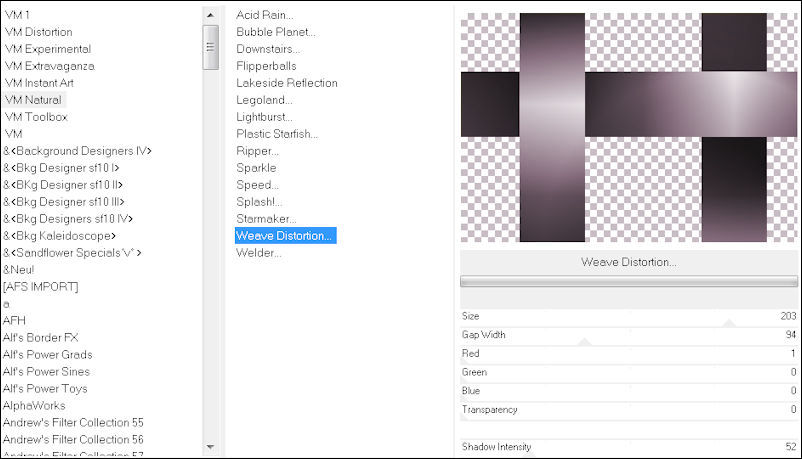Select [AFS IMPORT] category

(40, 287)
